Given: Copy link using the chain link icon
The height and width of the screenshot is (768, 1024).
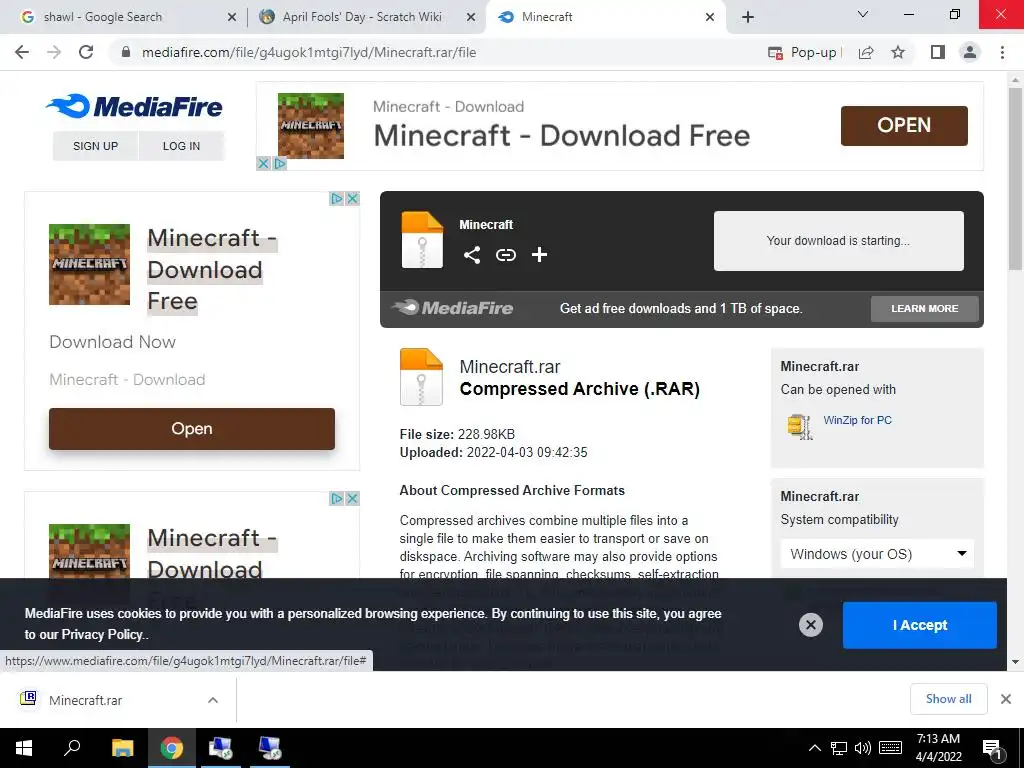Looking at the screenshot, I should [505, 255].
